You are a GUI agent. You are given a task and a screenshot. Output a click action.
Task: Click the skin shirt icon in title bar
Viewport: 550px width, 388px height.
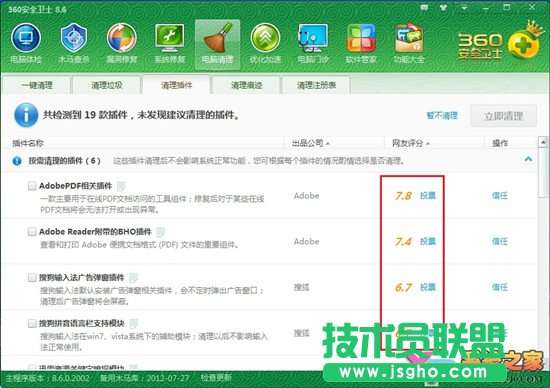[x=444, y=7]
